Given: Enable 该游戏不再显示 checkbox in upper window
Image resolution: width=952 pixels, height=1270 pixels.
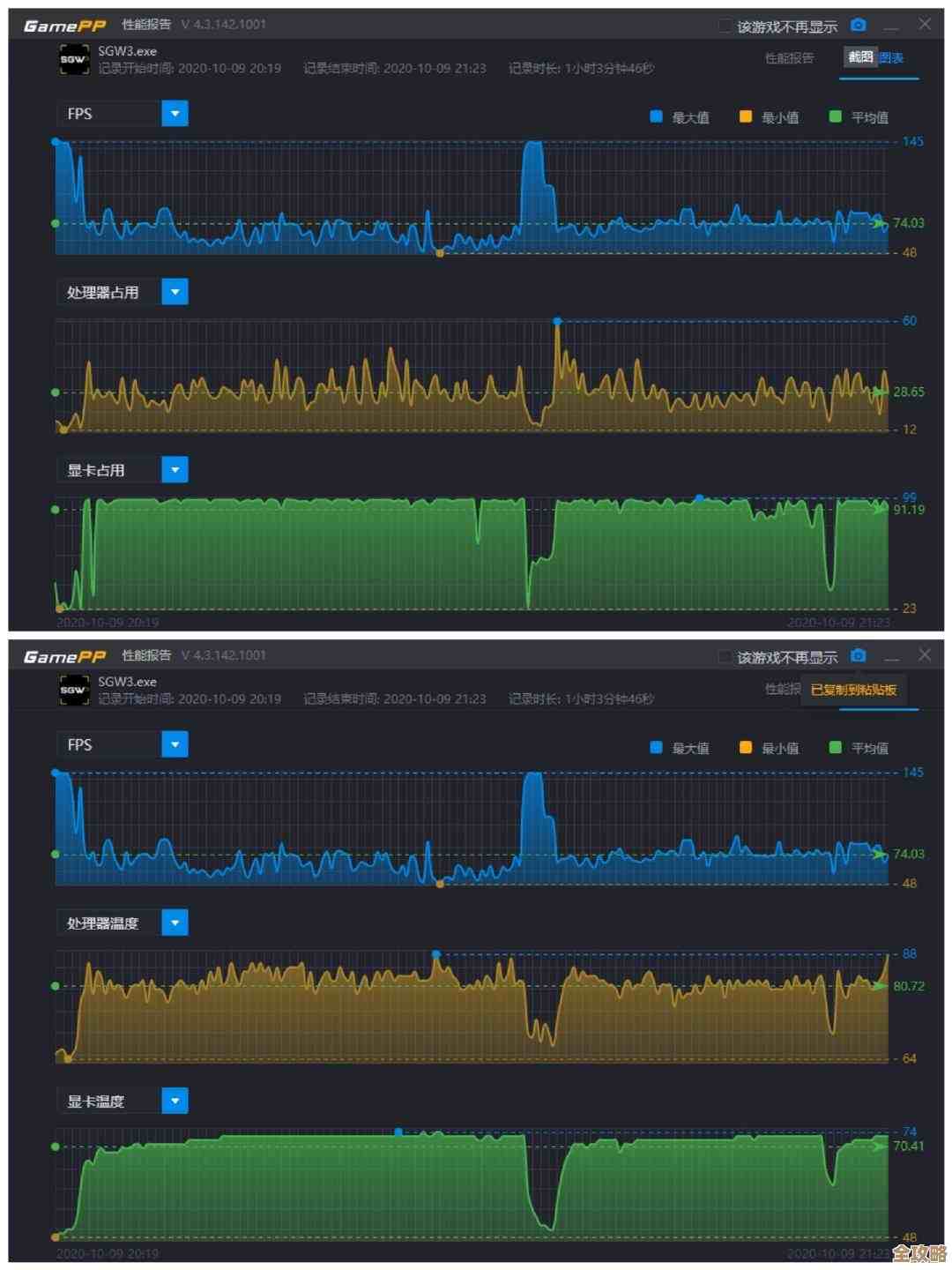Looking at the screenshot, I should (725, 26).
